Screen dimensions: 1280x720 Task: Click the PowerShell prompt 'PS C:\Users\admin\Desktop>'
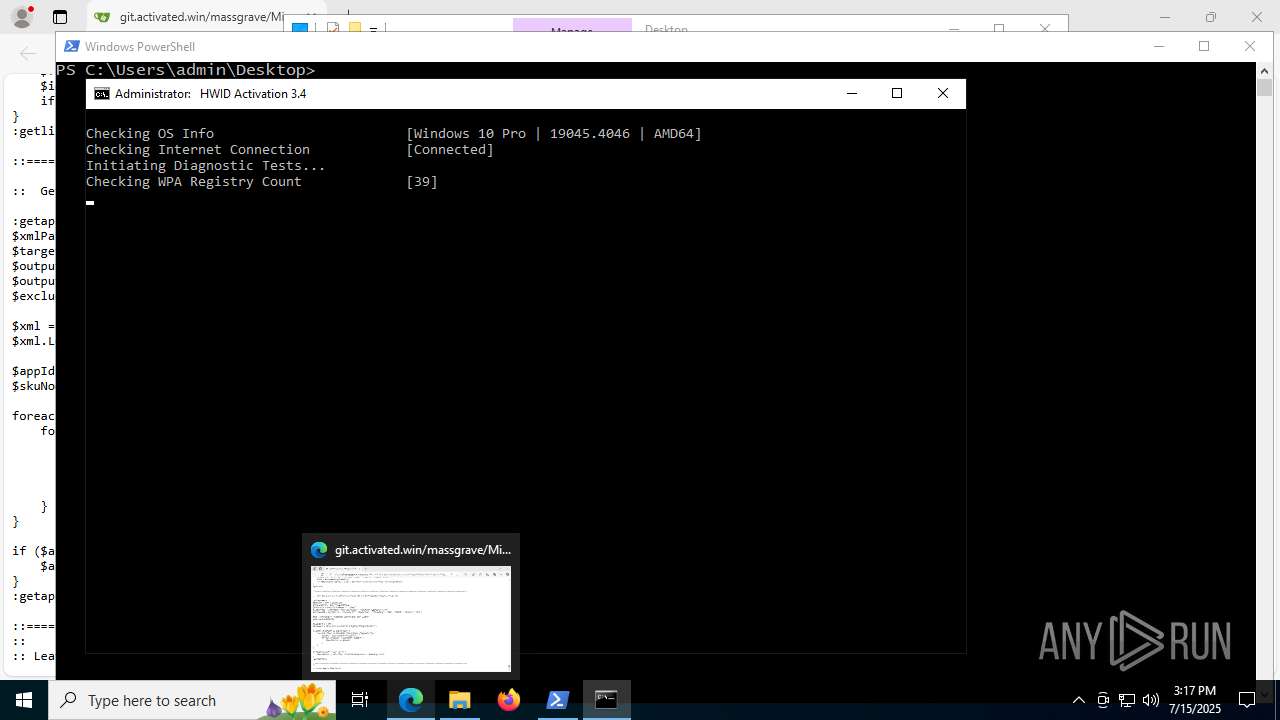tap(186, 70)
